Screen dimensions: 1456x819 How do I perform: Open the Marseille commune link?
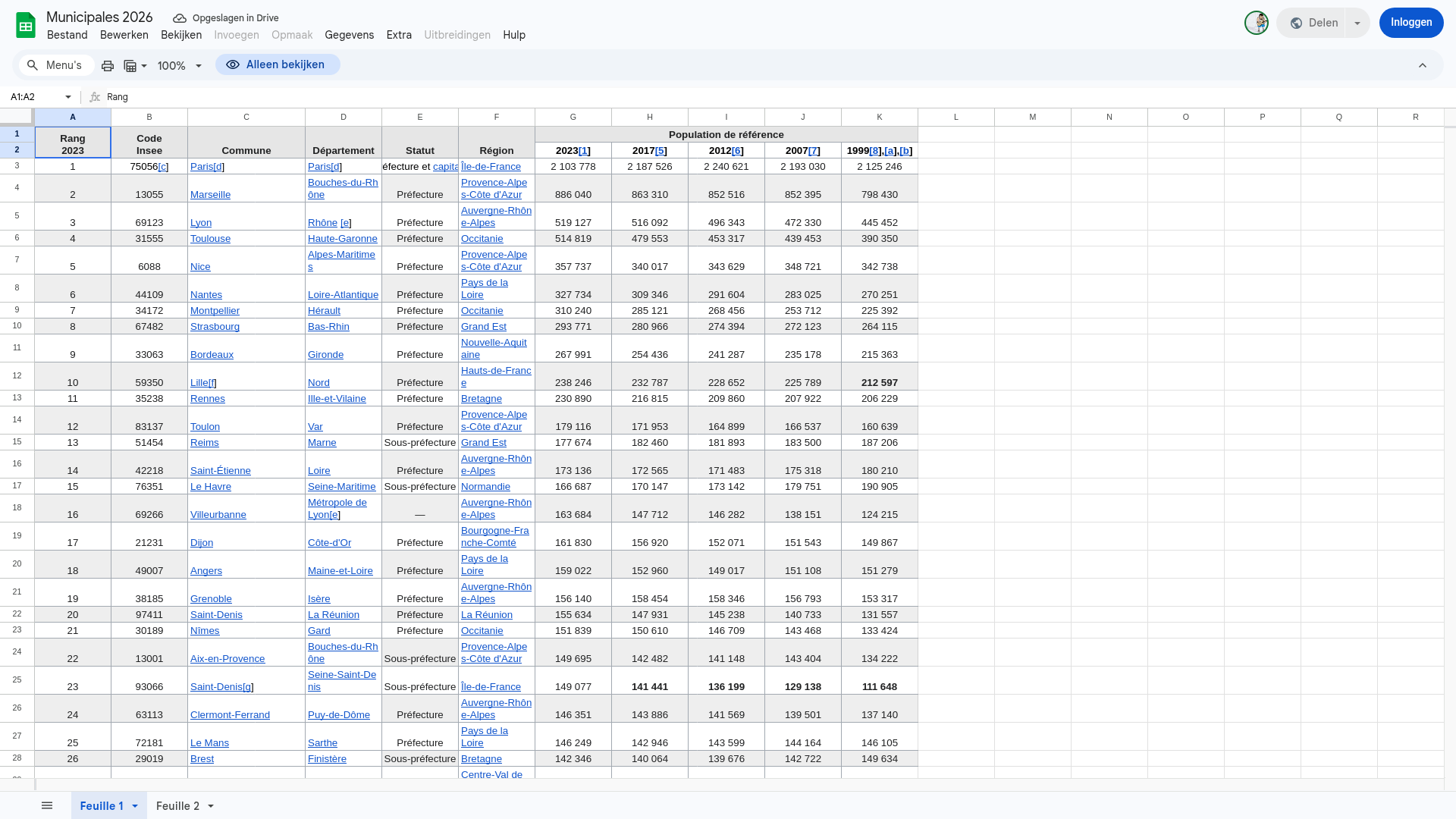point(210,195)
